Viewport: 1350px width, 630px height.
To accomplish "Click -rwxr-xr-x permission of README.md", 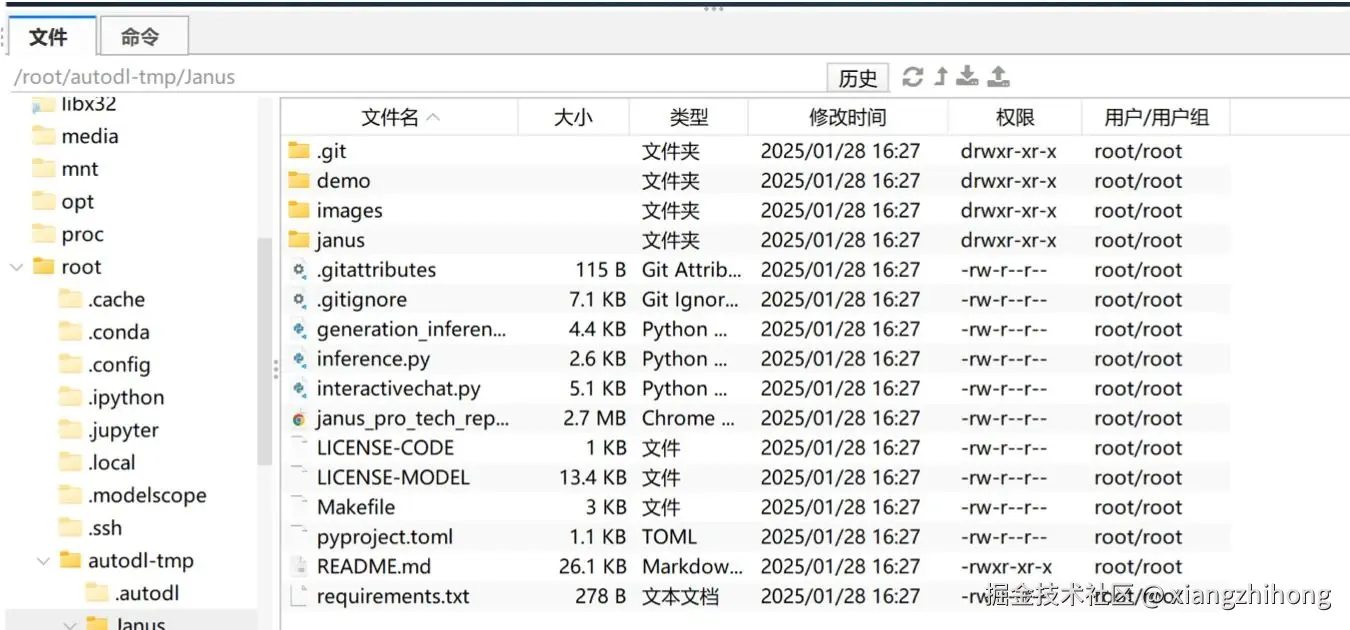I will click(1006, 566).
